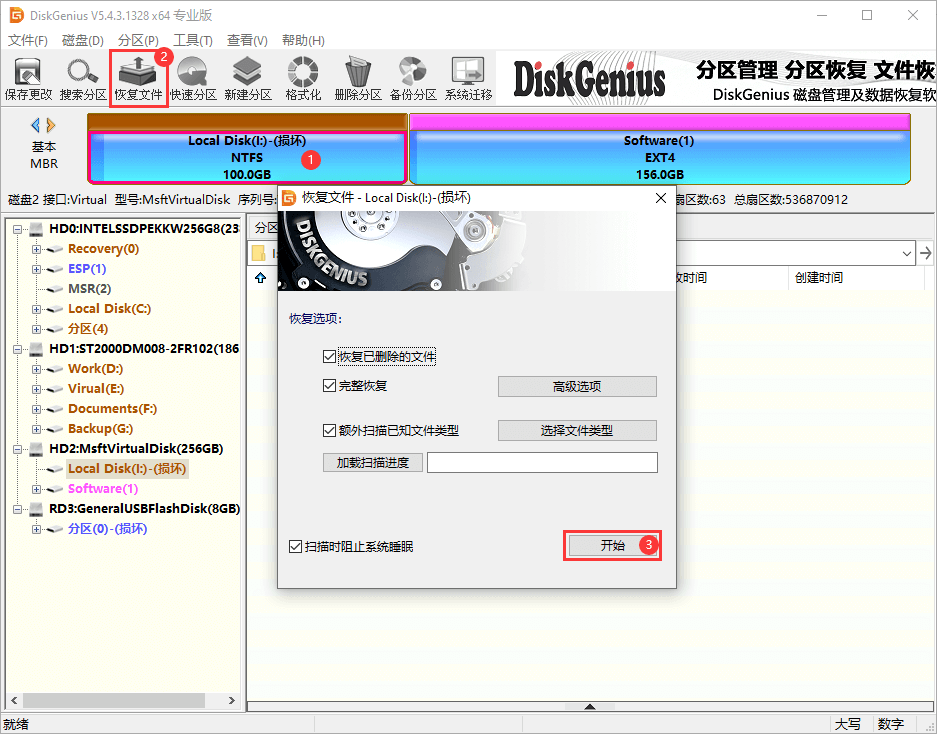This screenshot has height=734, width=937.
Task: Launch the 恢复文件 tool
Action: 139,79
